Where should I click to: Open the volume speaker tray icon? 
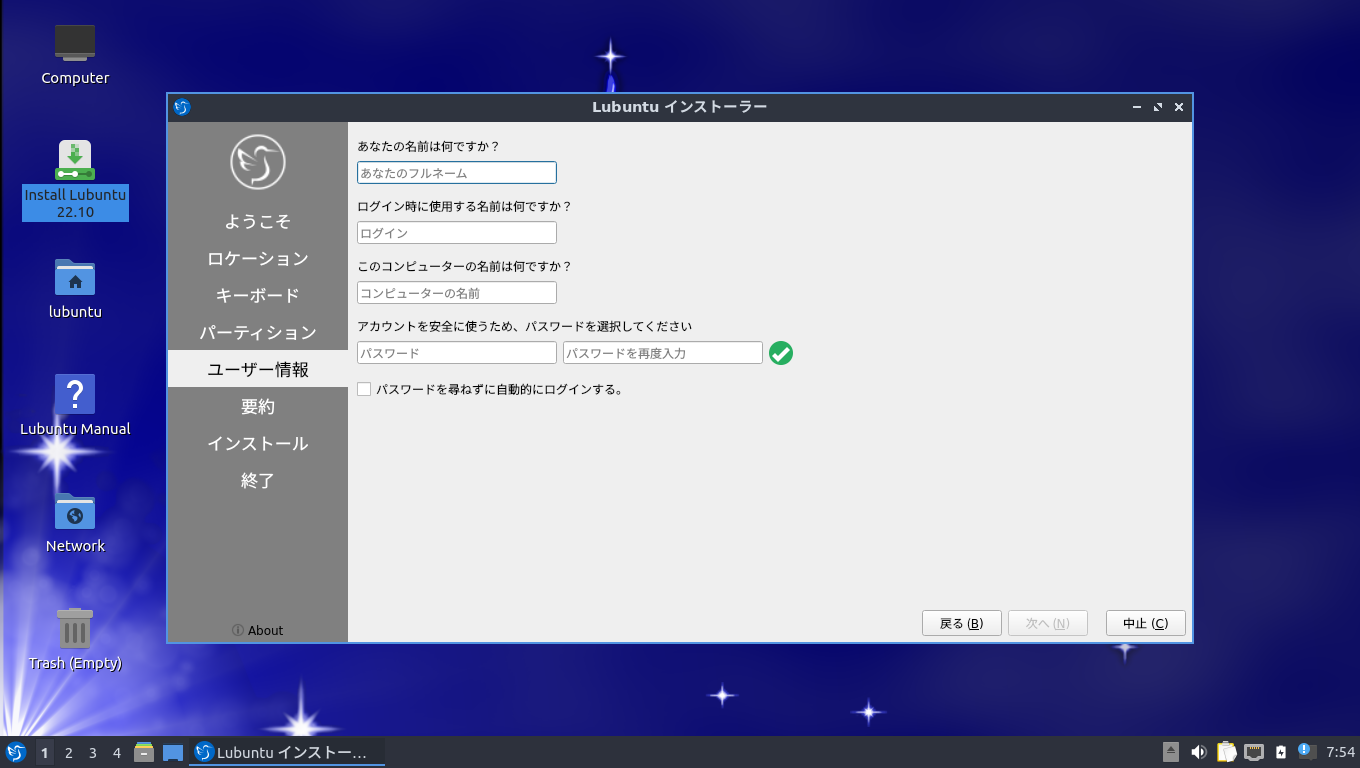[x=1198, y=752]
